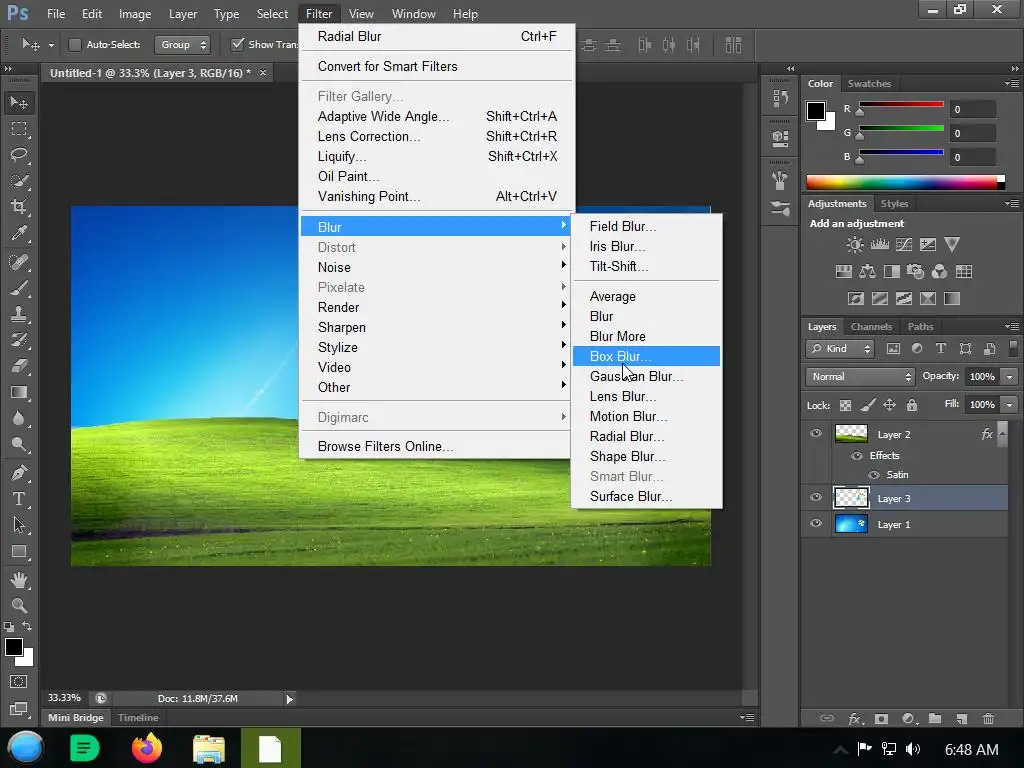1024x768 pixels.
Task: Open the Image menu
Action: pos(135,14)
